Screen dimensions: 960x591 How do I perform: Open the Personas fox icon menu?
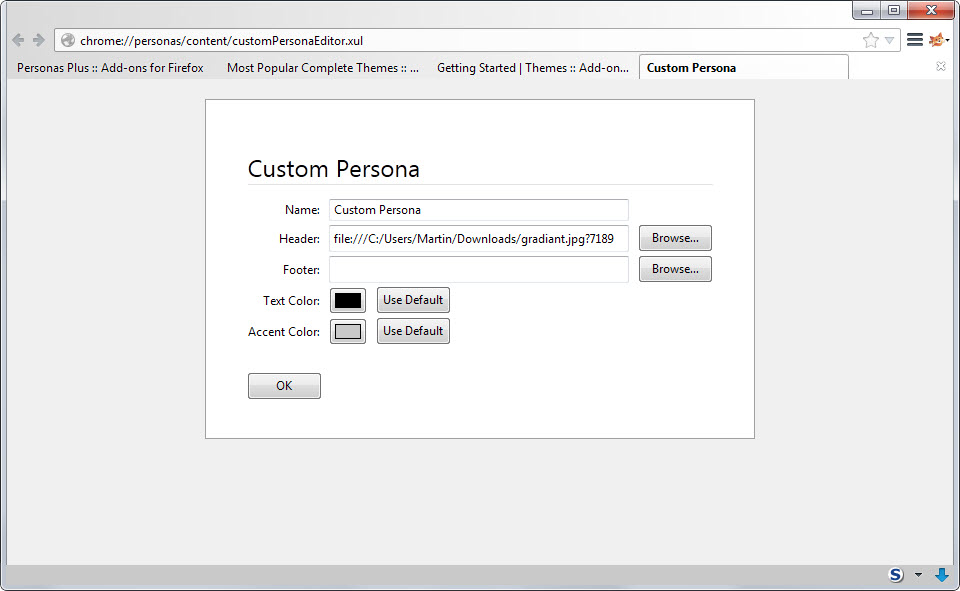(939, 40)
